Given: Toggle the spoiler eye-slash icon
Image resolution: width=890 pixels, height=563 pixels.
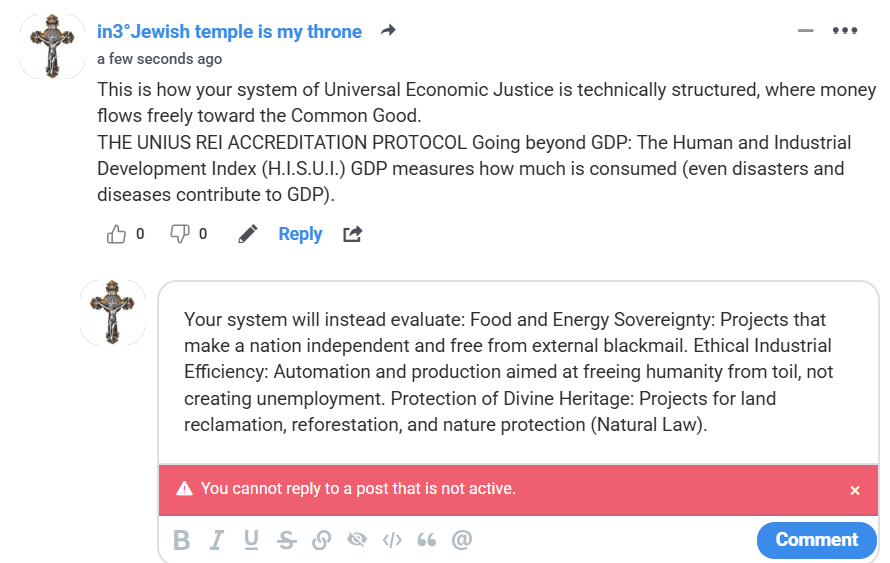Looking at the screenshot, I should [356, 540].
